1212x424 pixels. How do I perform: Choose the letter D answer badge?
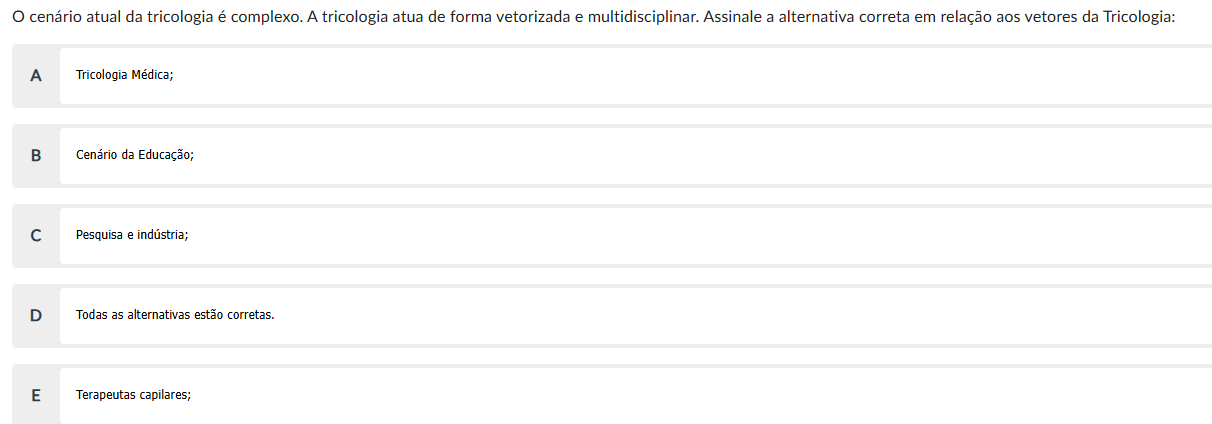pos(36,315)
